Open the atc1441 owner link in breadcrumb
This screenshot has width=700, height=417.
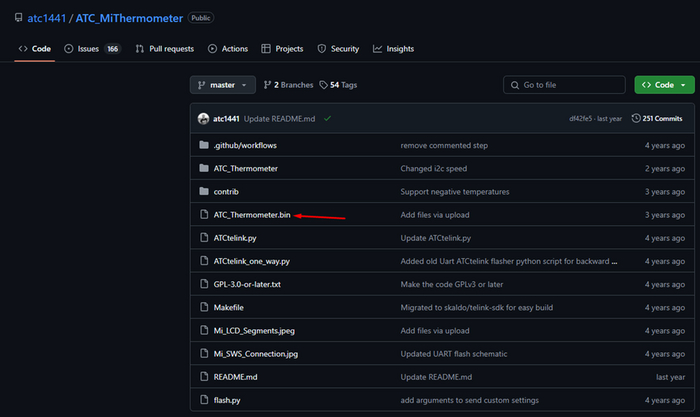pos(47,18)
